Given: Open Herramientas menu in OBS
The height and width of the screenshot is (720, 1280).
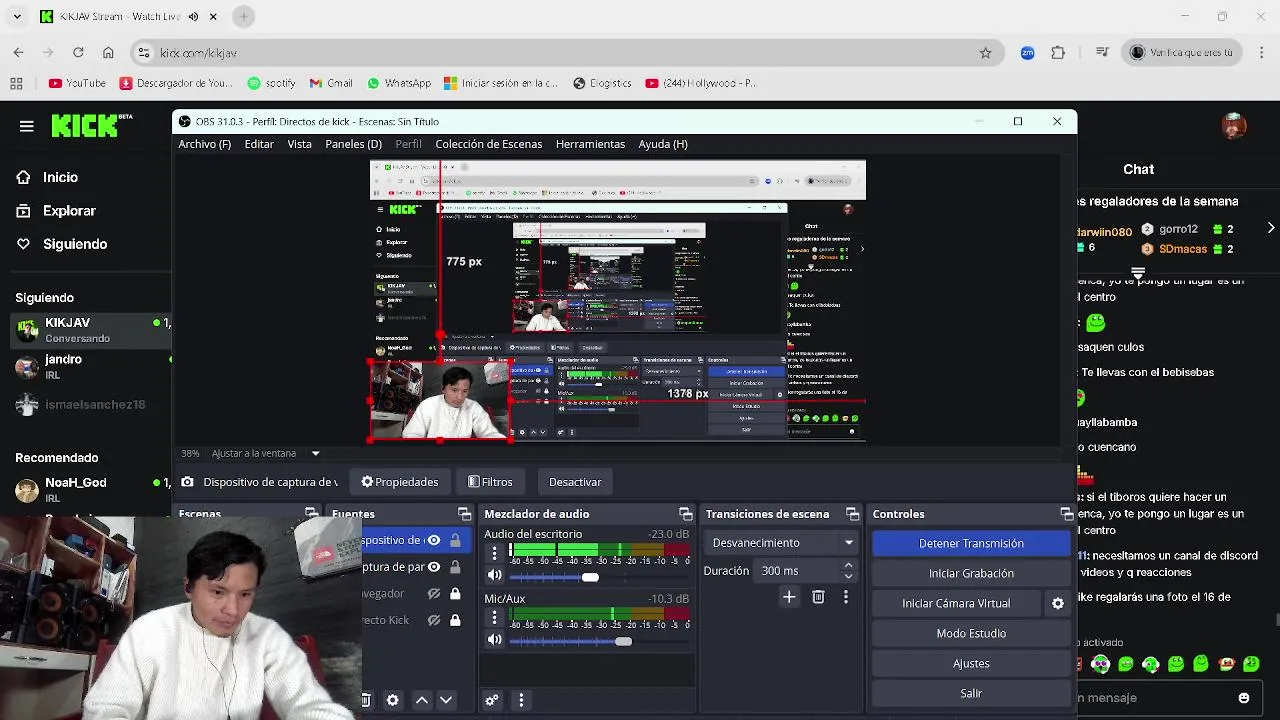Looking at the screenshot, I should [590, 144].
